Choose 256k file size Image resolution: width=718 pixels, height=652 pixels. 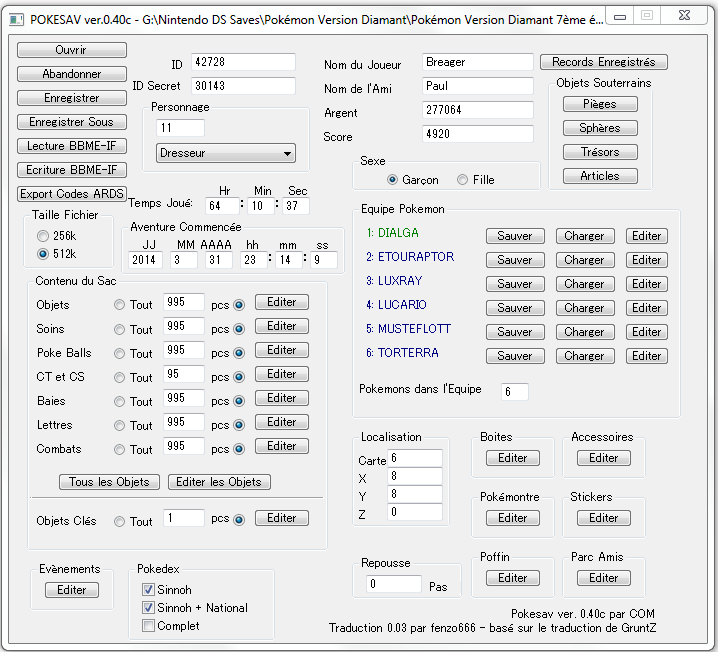pos(43,236)
